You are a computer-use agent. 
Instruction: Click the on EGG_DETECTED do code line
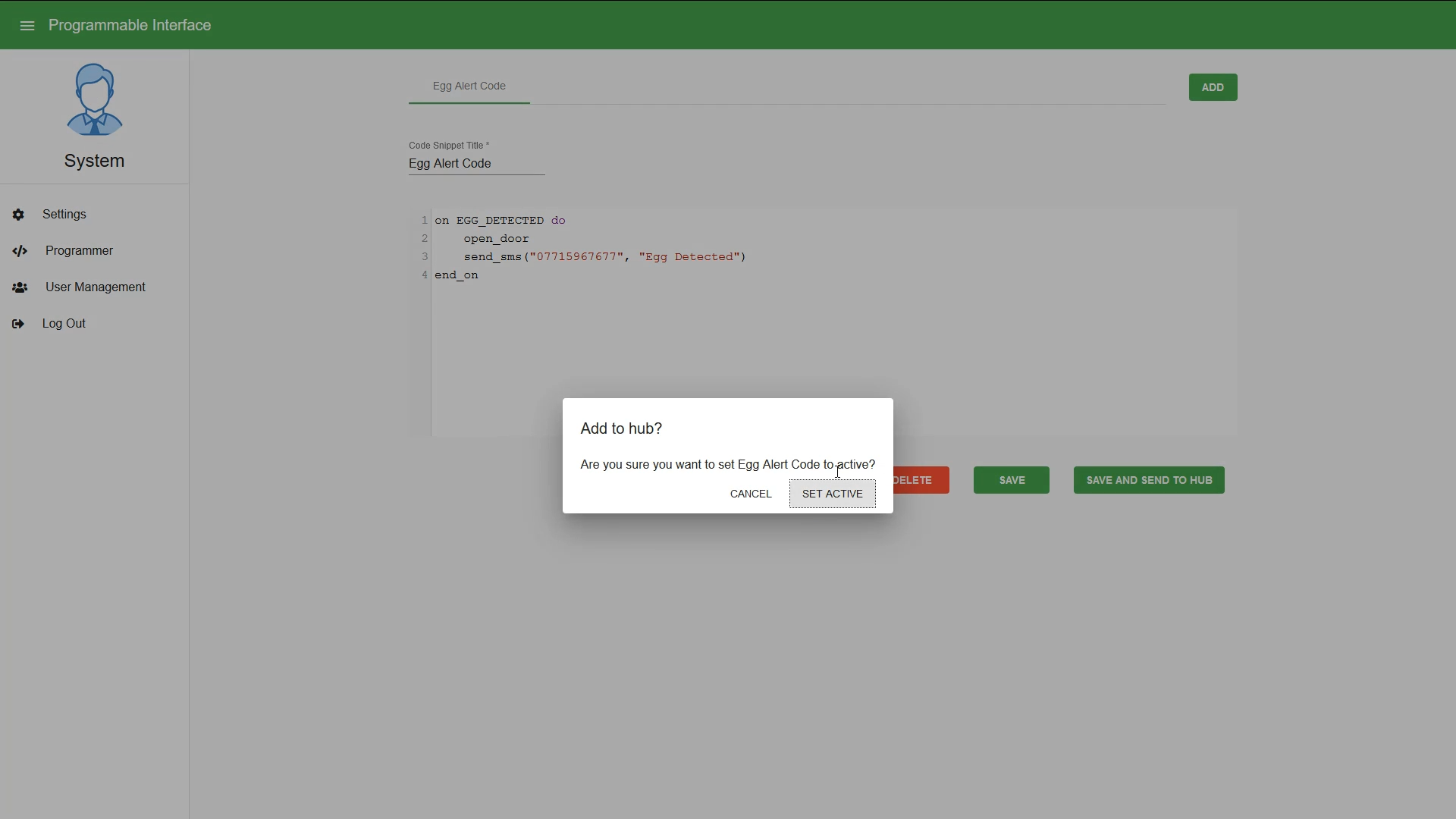point(500,221)
